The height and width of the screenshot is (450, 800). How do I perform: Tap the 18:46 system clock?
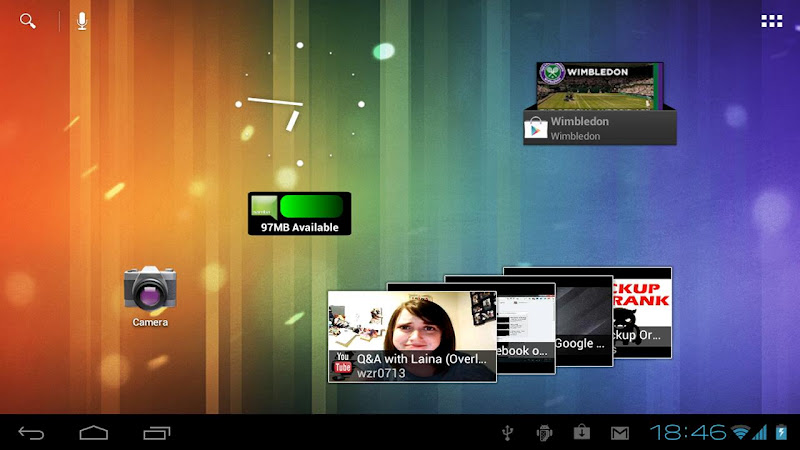[x=688, y=433]
